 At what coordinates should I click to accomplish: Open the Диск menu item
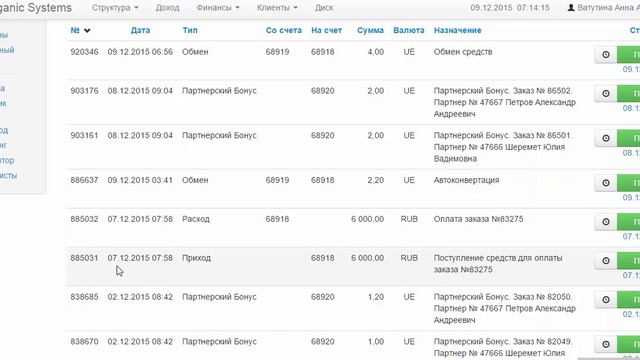pos(324,7)
